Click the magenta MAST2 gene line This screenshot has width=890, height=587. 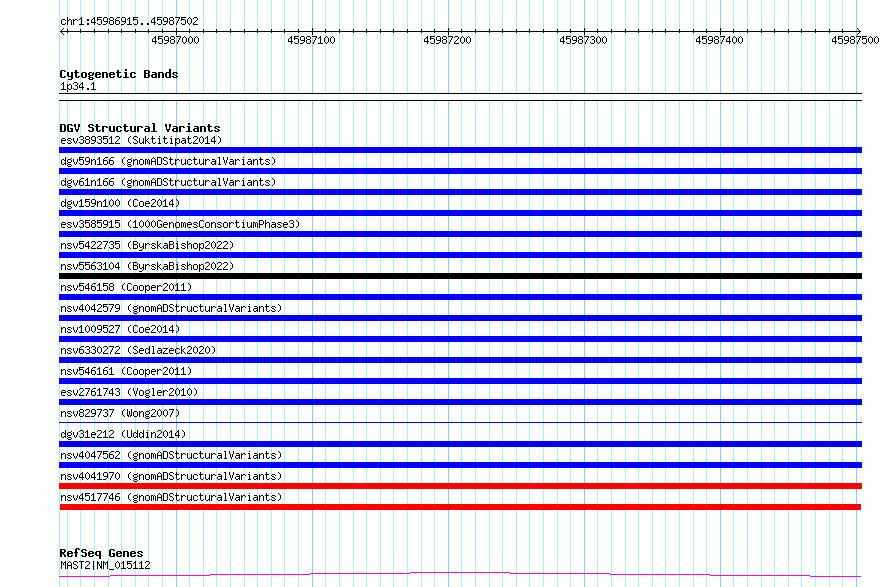pos(460,575)
